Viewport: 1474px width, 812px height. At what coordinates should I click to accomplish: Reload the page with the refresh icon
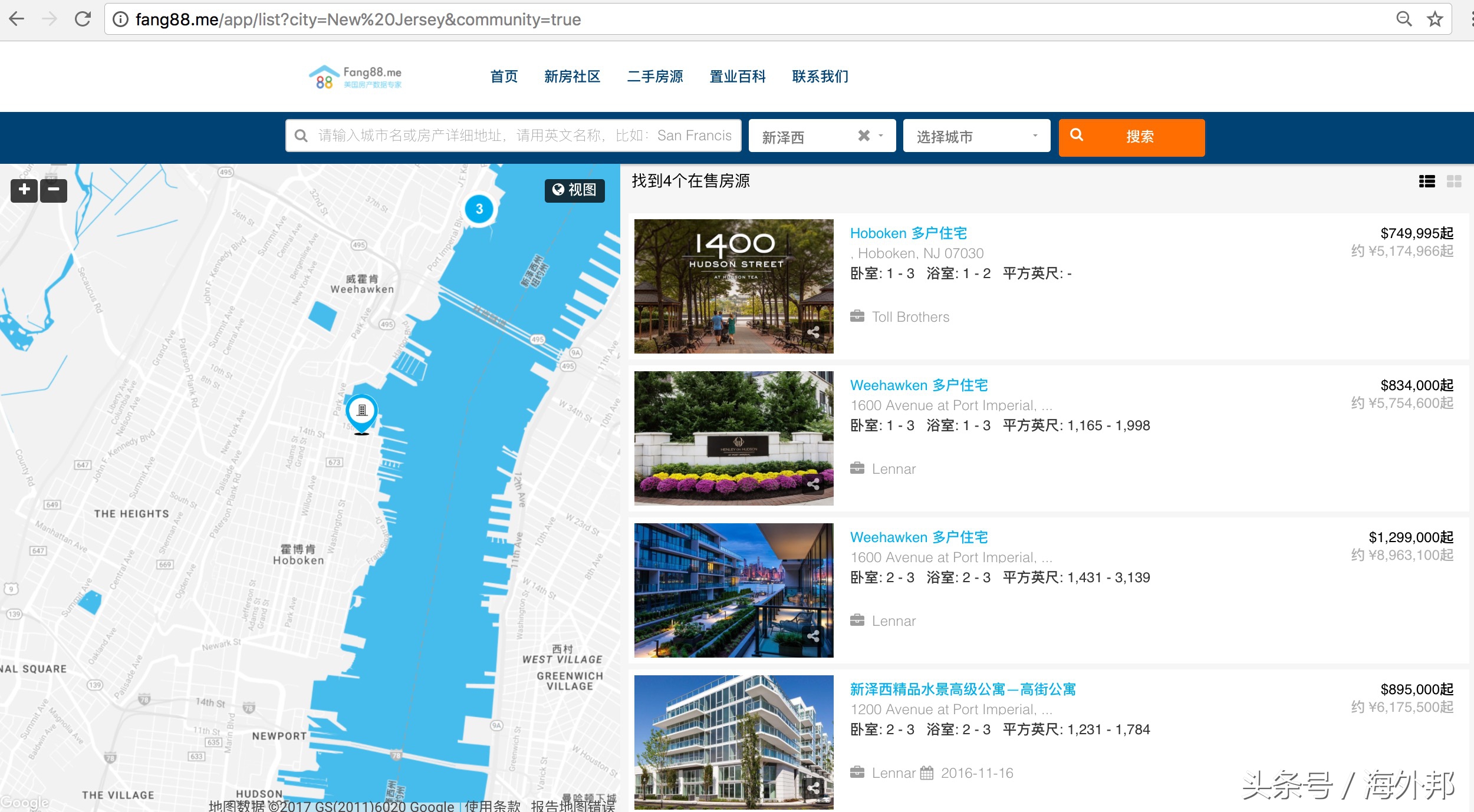pyautogui.click(x=82, y=19)
